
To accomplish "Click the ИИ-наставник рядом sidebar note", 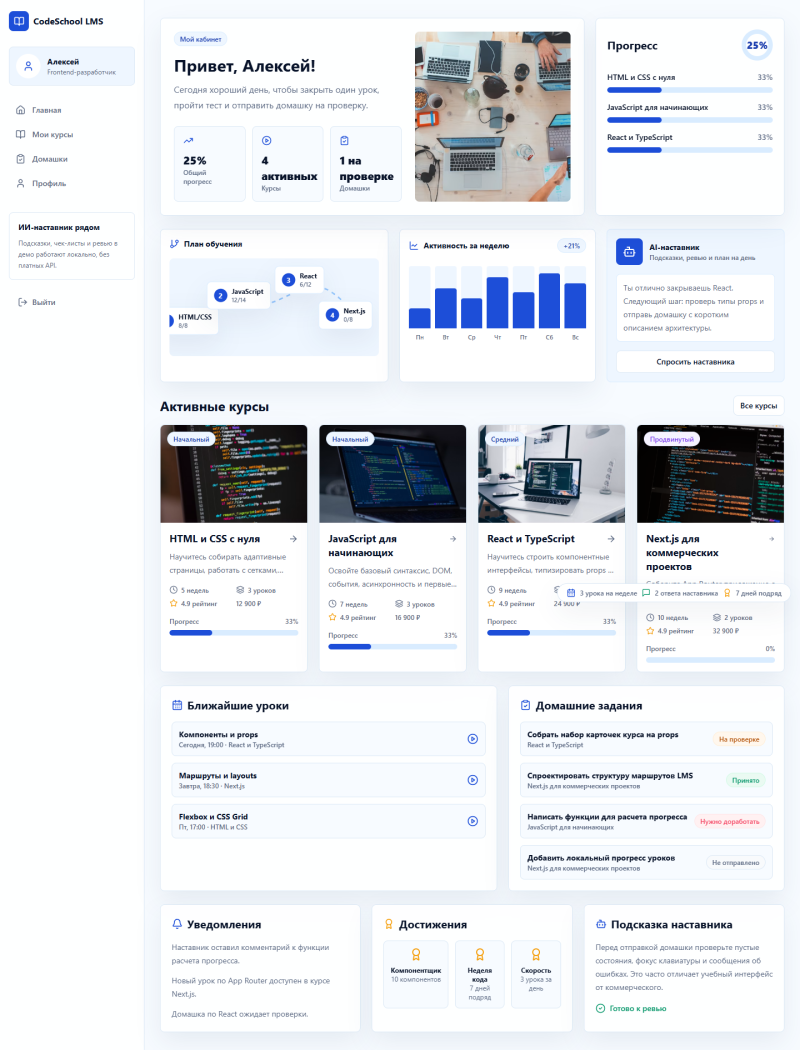I will pyautogui.click(x=72, y=246).
